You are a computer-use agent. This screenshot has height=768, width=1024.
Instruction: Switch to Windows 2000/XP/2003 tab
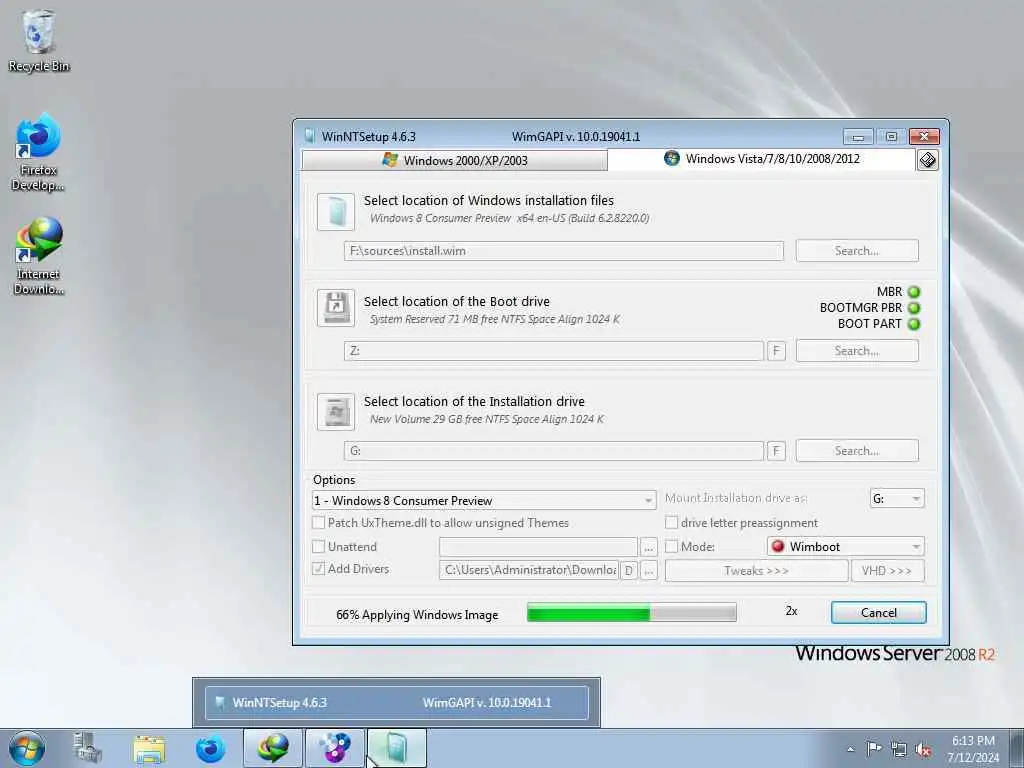[x=455, y=160]
